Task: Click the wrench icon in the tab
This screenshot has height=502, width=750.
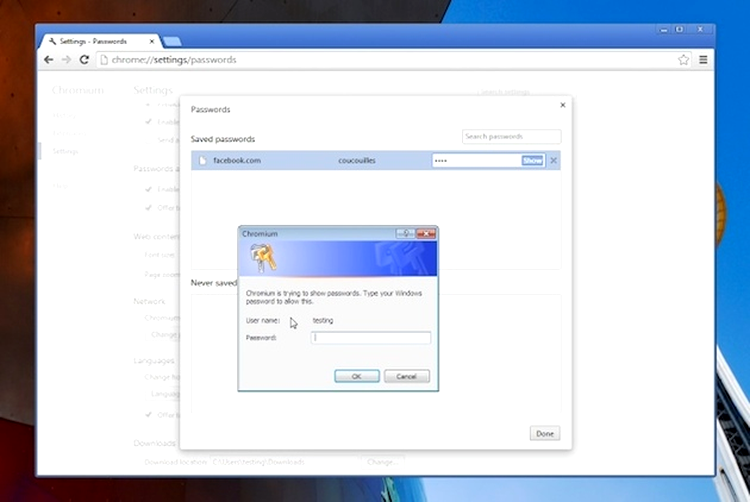Action: (52, 42)
